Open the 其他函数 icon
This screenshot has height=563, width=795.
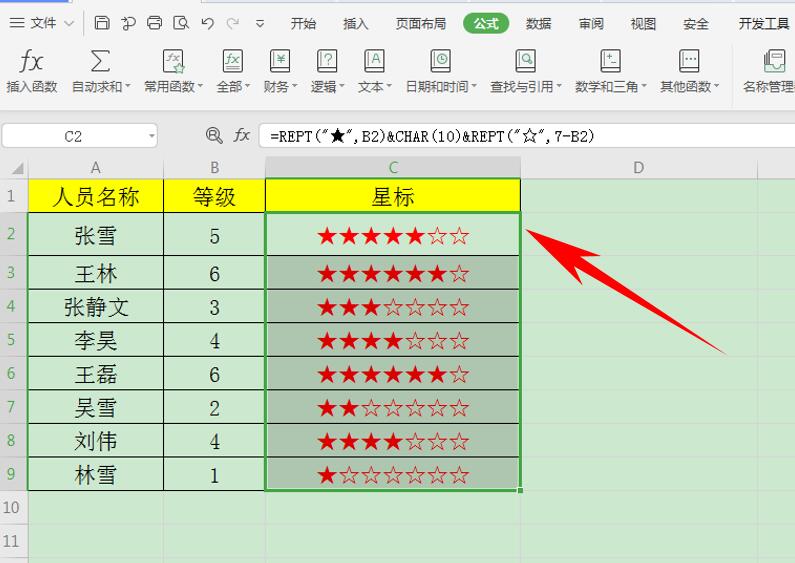[x=689, y=61]
